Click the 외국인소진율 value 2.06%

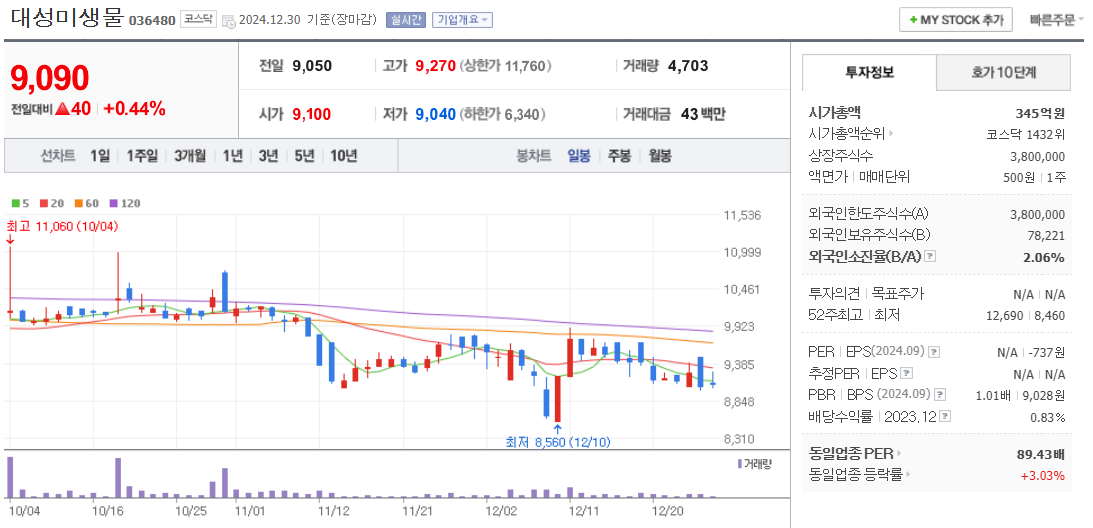pos(1044,257)
